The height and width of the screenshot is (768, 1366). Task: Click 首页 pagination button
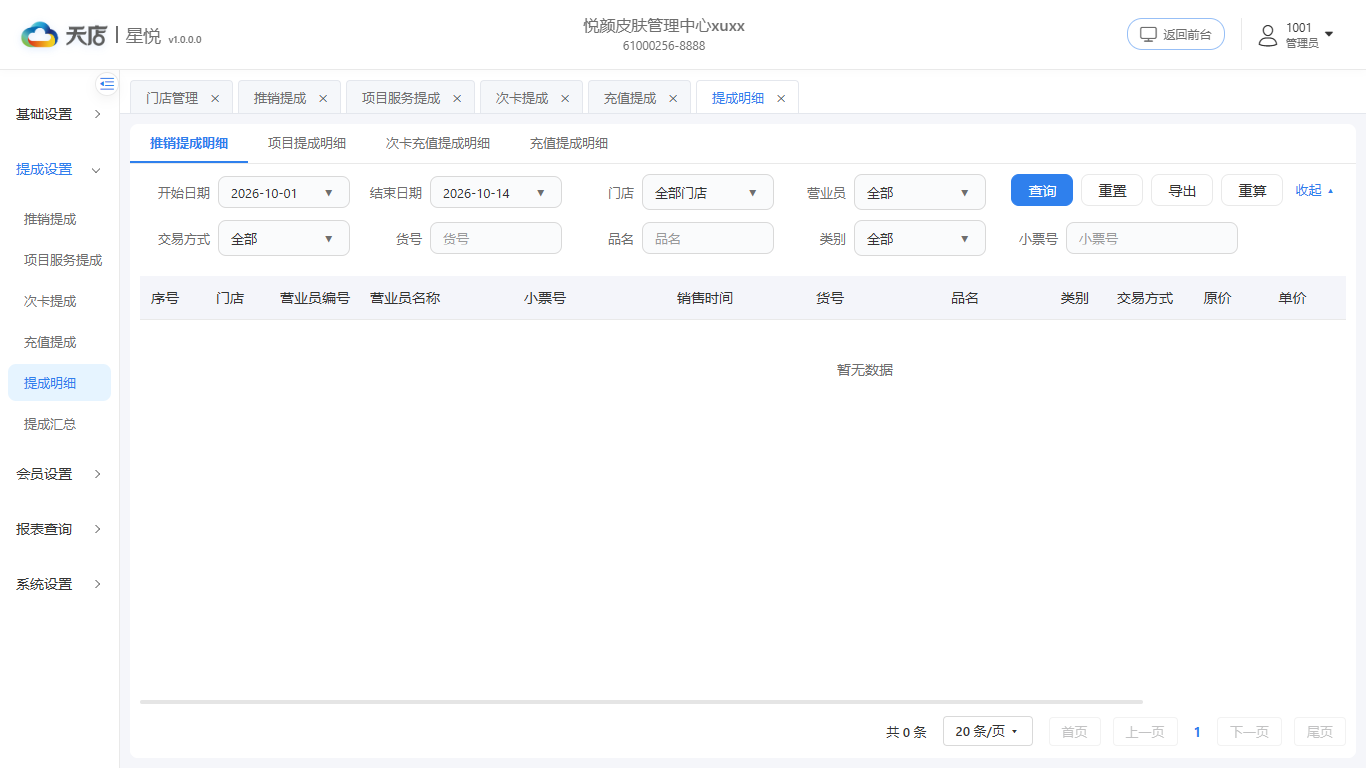1075,732
